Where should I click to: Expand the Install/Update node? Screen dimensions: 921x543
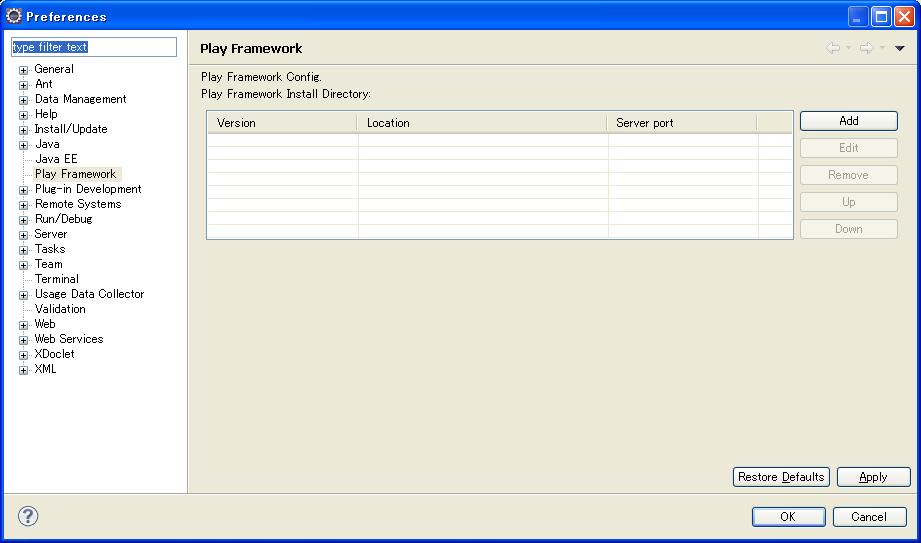(x=23, y=130)
